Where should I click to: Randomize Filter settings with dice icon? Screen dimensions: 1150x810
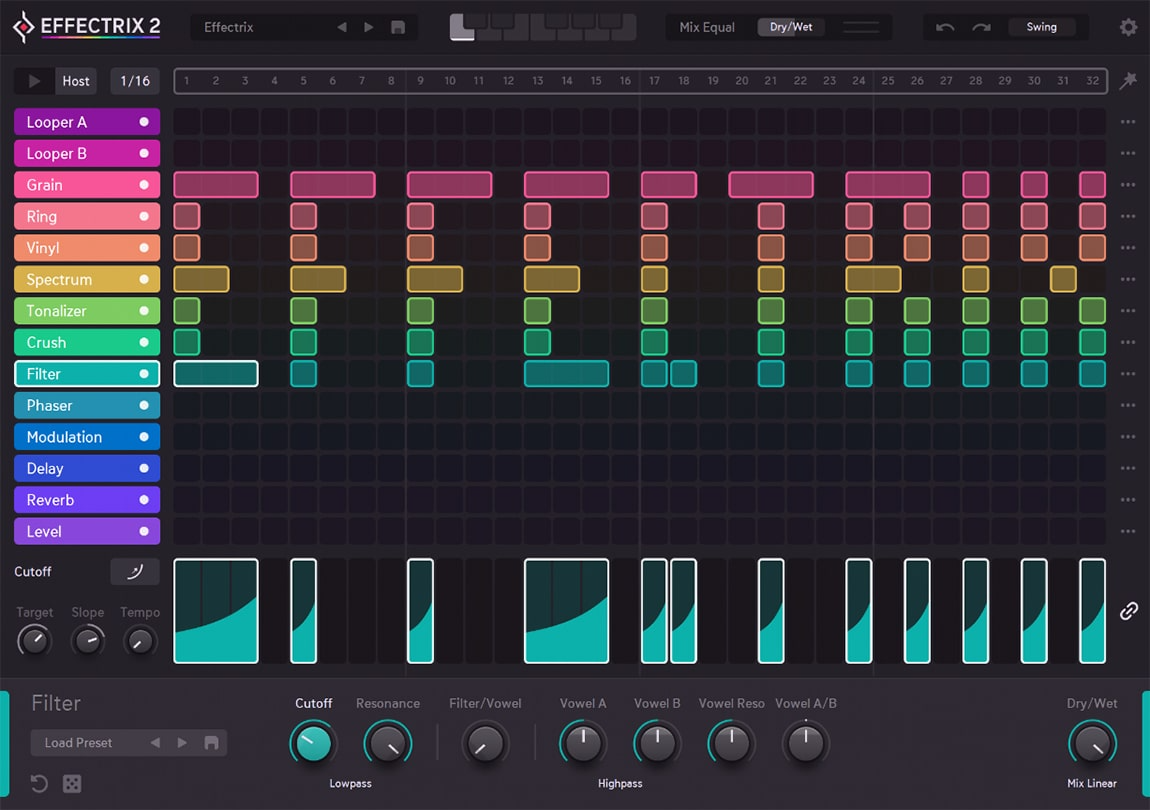coord(72,784)
